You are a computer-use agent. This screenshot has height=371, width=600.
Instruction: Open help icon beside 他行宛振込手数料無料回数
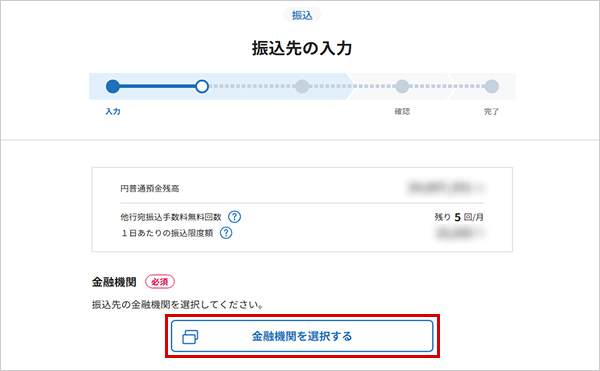point(235,217)
